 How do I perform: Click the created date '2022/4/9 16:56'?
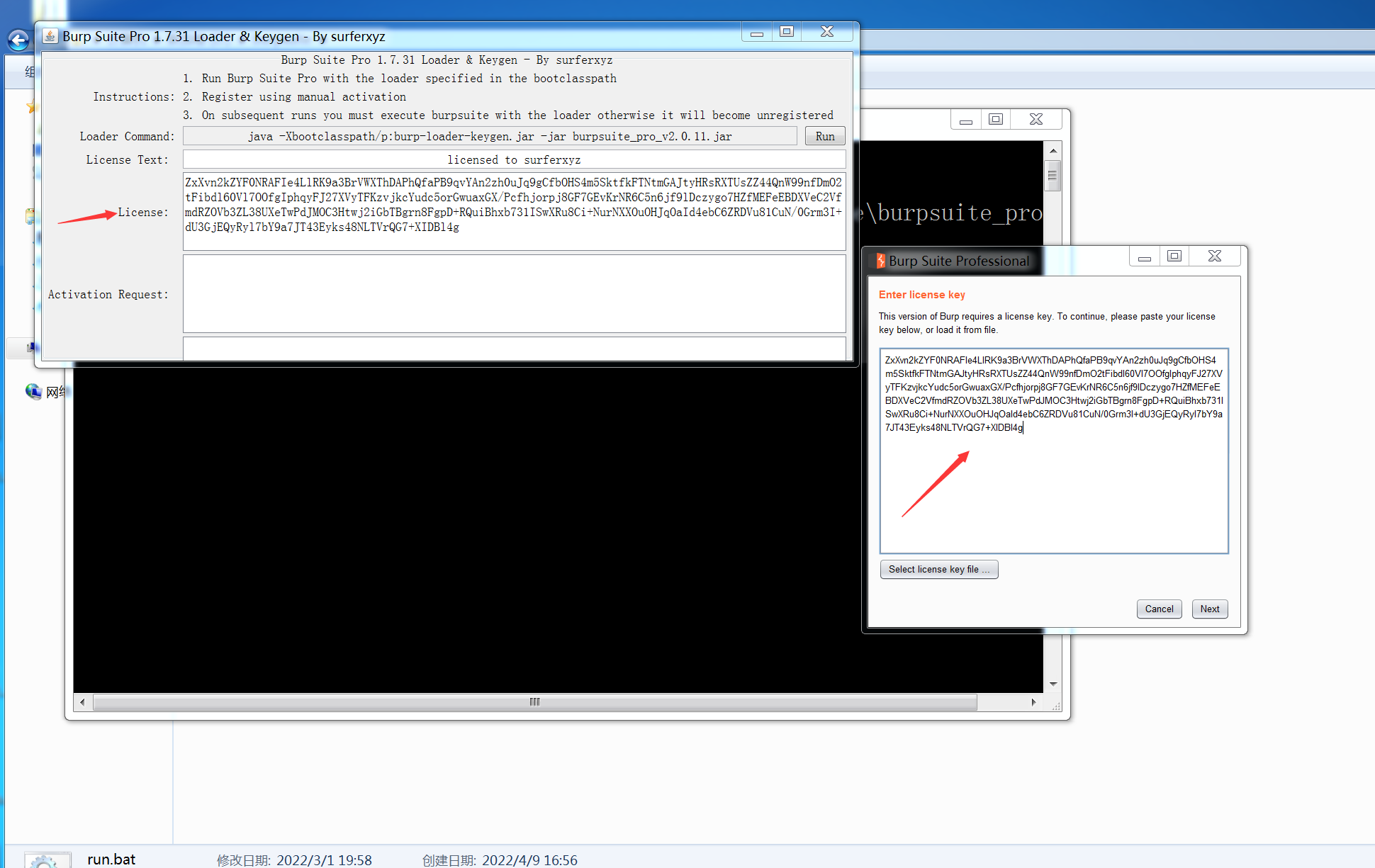(529, 860)
